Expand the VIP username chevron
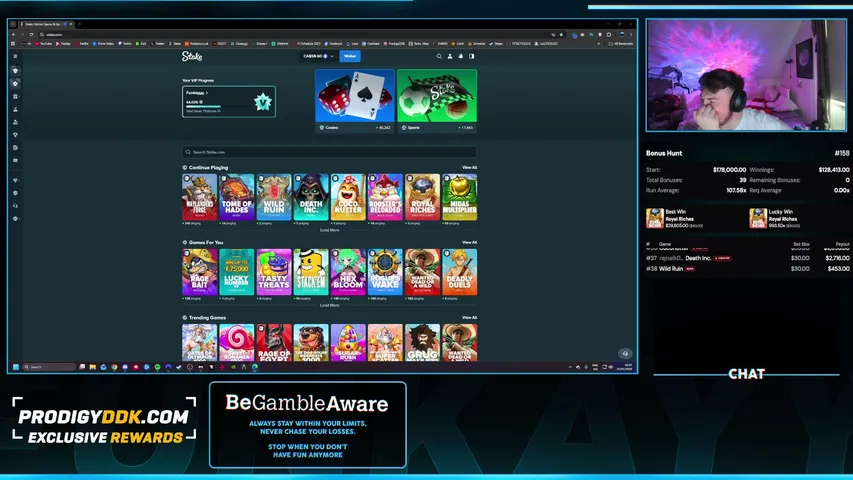 pyautogui.click(x=207, y=93)
